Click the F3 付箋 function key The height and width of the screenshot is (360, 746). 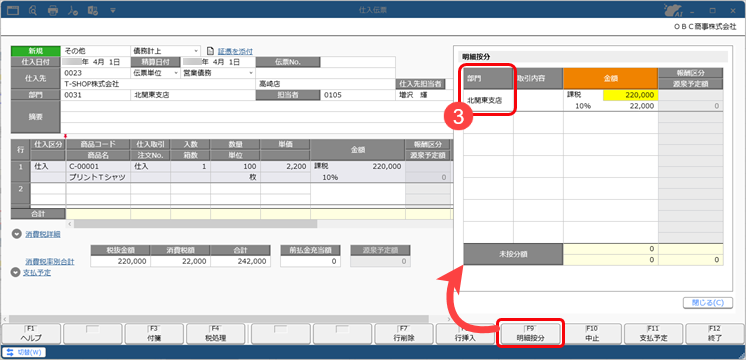point(153,333)
